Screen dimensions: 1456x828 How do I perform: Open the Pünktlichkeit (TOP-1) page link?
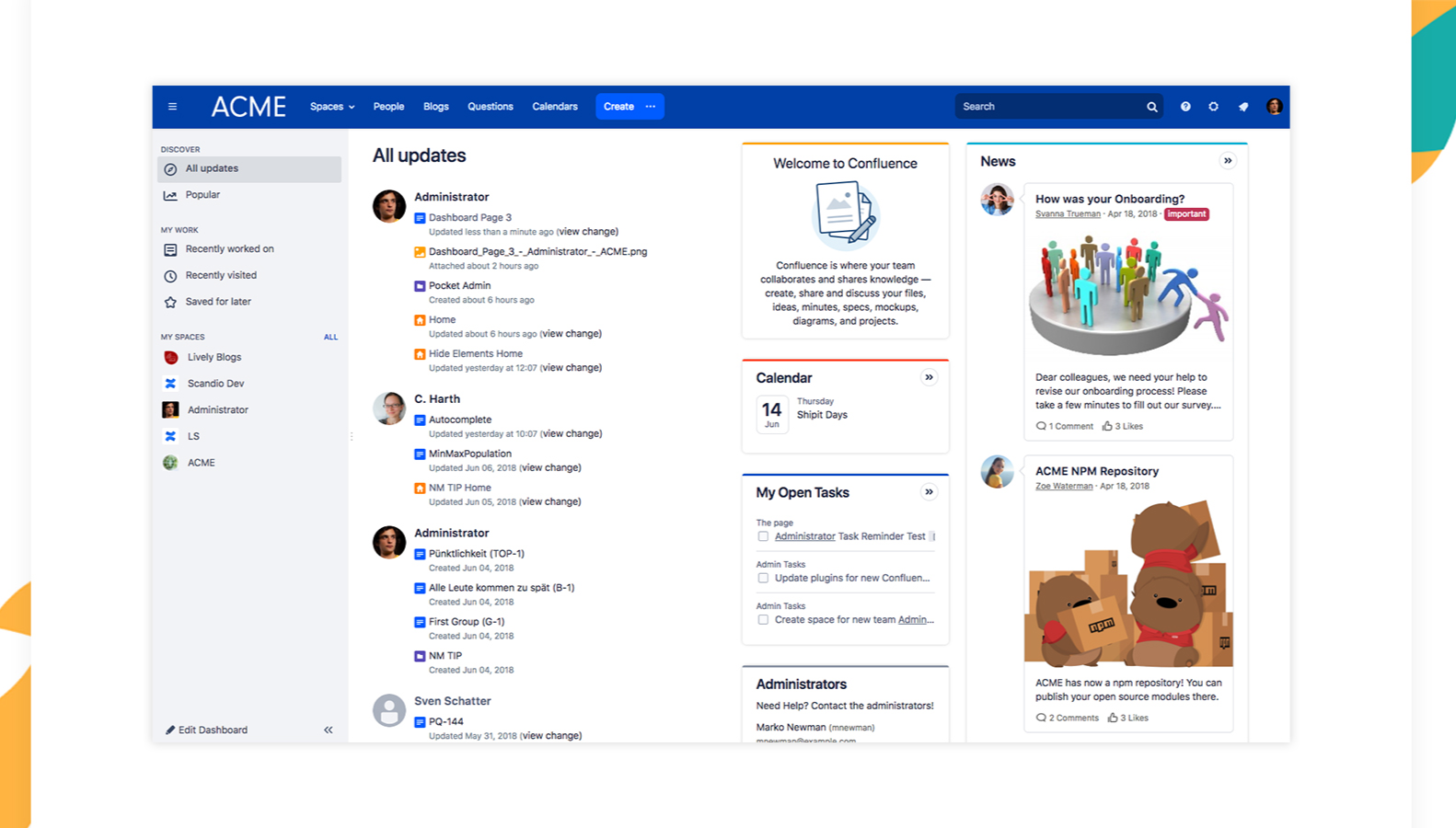(x=477, y=554)
